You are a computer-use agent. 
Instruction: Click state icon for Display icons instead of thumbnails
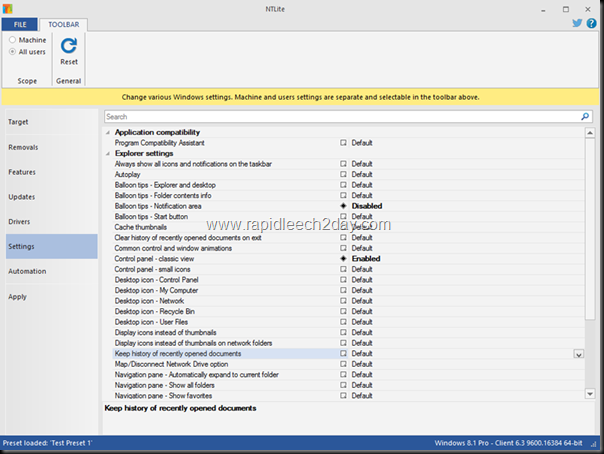(x=343, y=332)
